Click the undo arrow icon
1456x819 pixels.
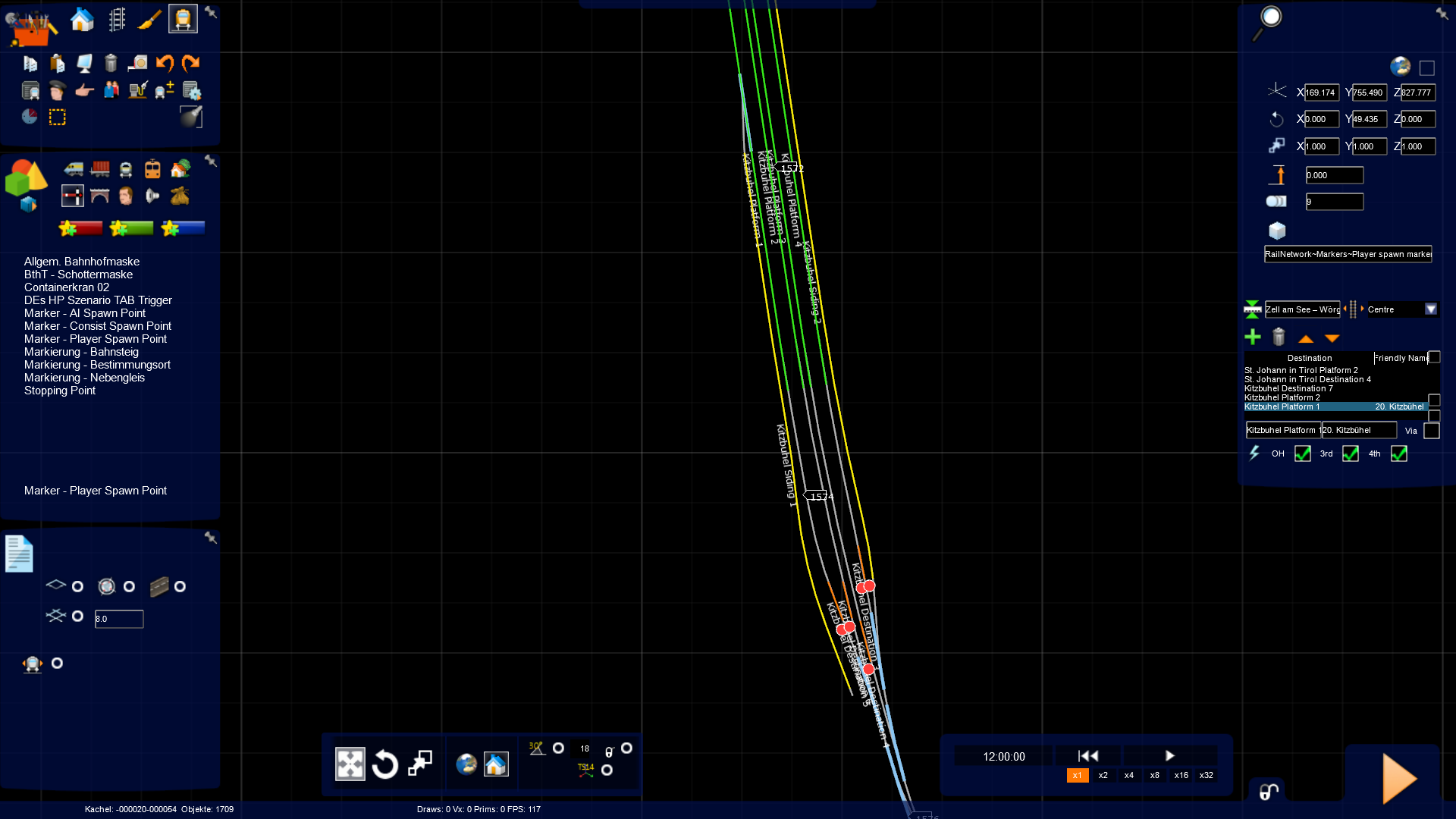coord(165,63)
